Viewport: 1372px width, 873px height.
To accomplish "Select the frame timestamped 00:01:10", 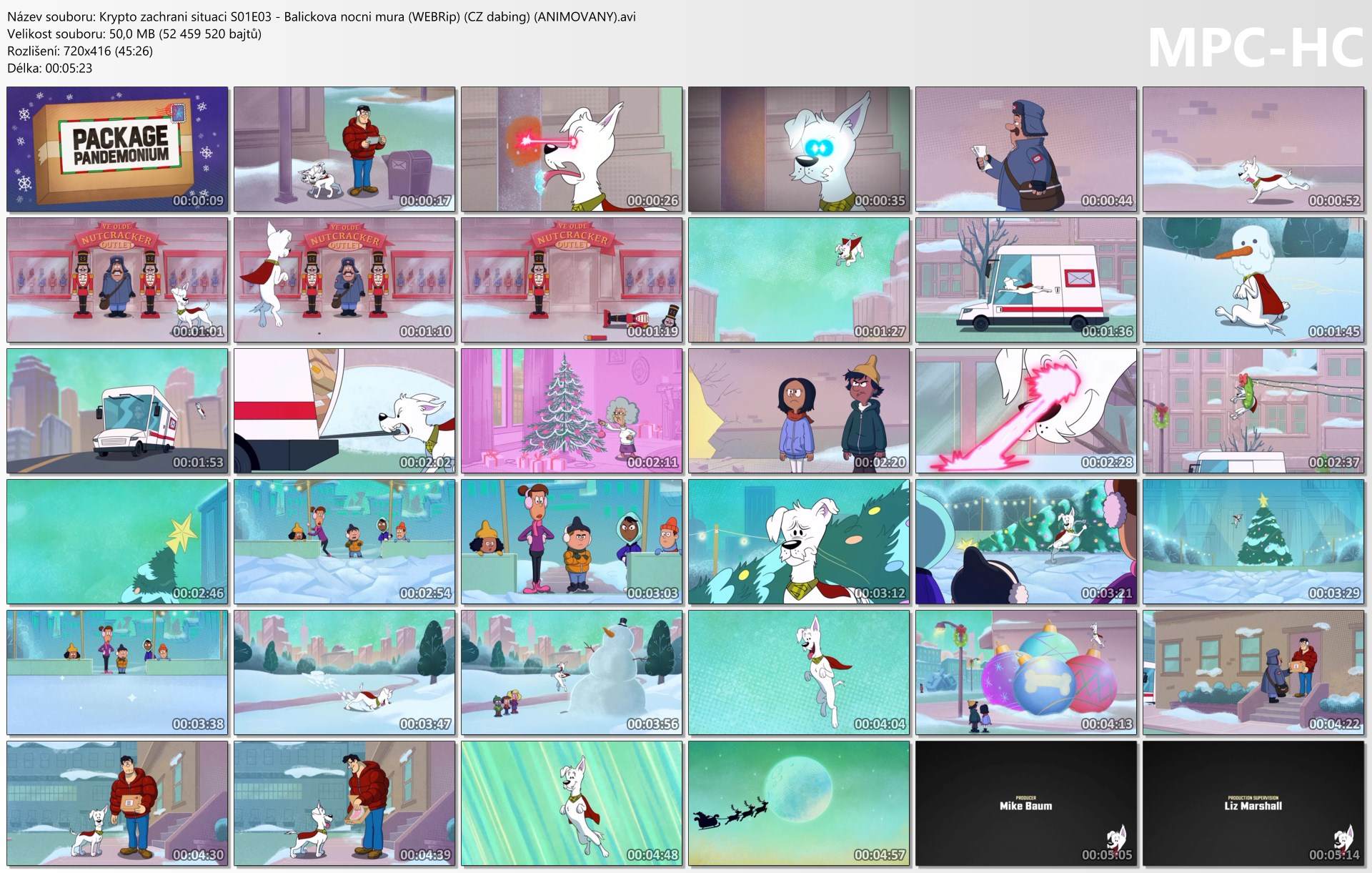I will pyautogui.click(x=344, y=280).
